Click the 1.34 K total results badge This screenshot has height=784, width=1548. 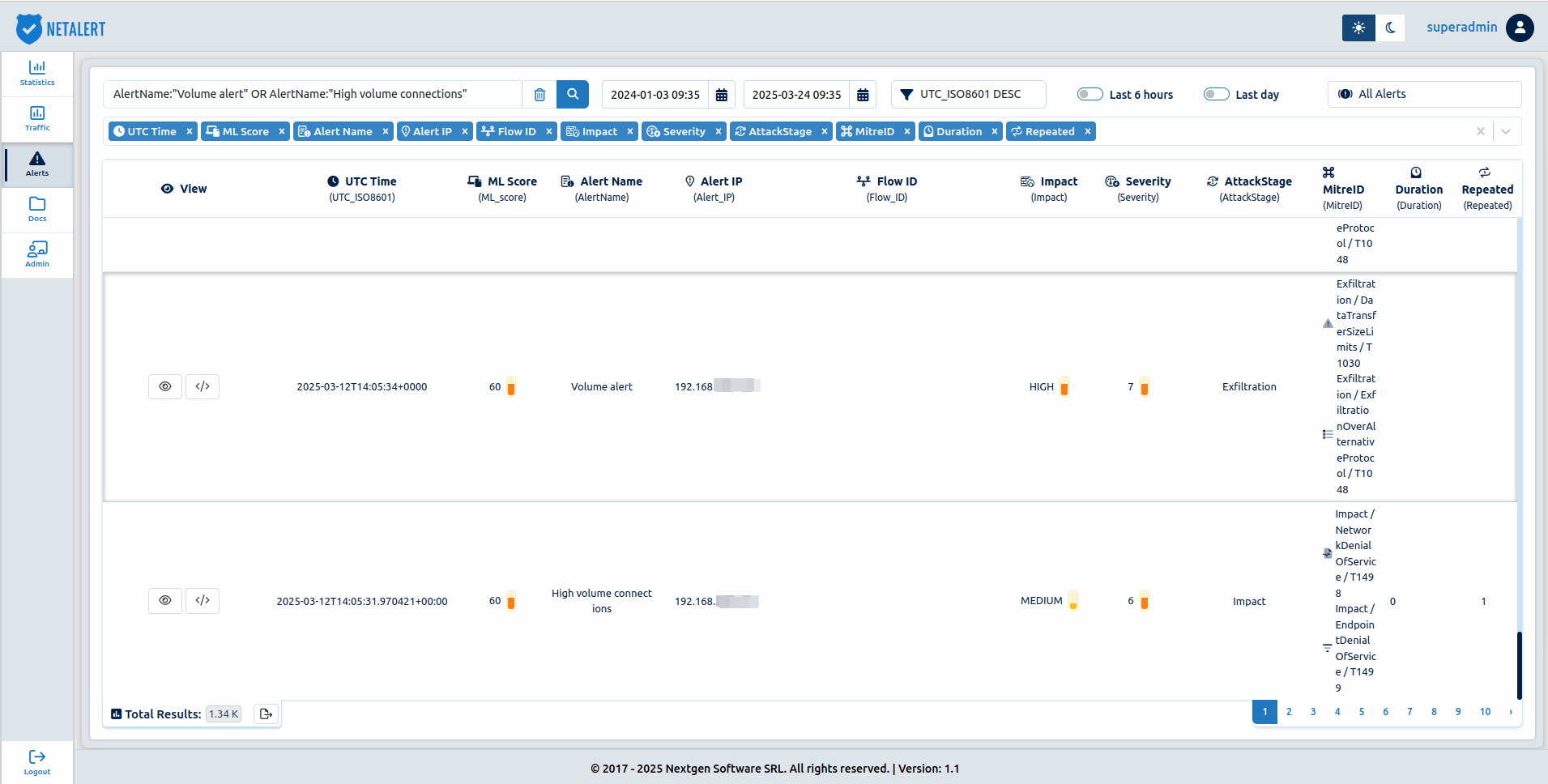coord(224,714)
